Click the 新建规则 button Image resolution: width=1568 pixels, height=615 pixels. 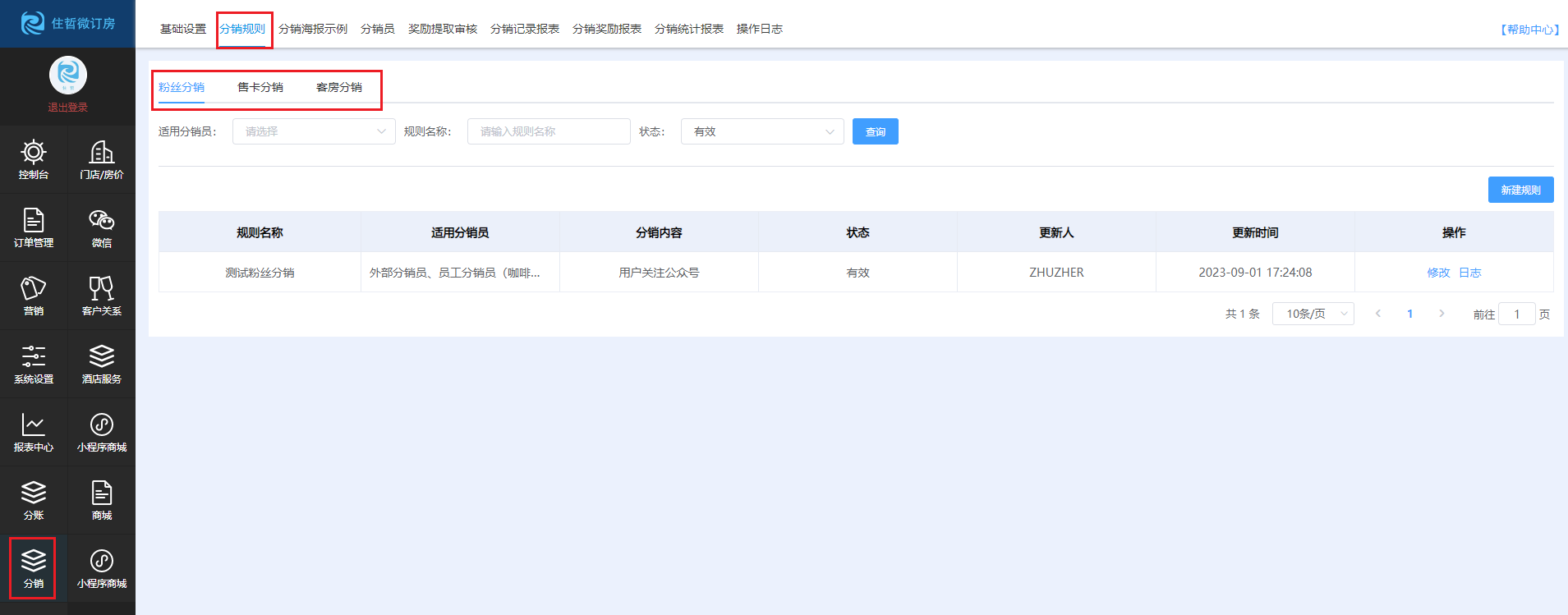[1521, 190]
